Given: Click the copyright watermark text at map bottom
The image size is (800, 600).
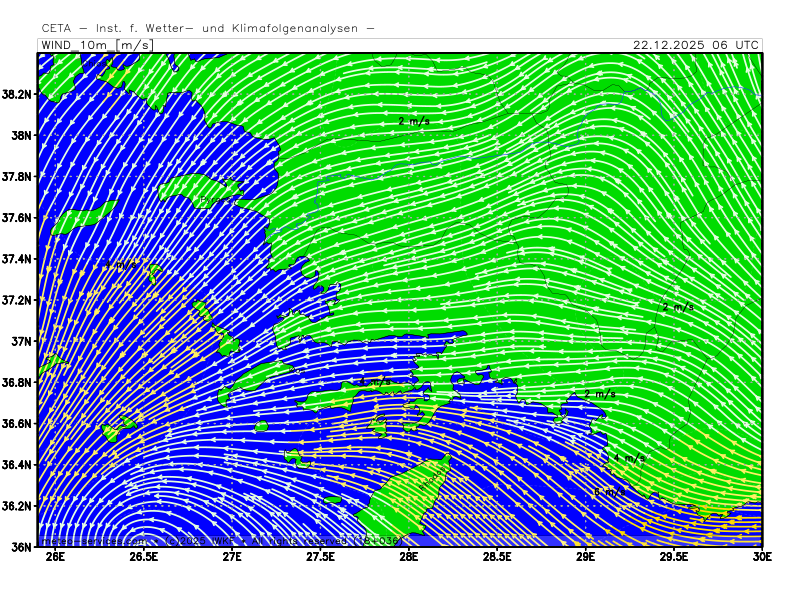Looking at the screenshot, I should coord(220,540).
